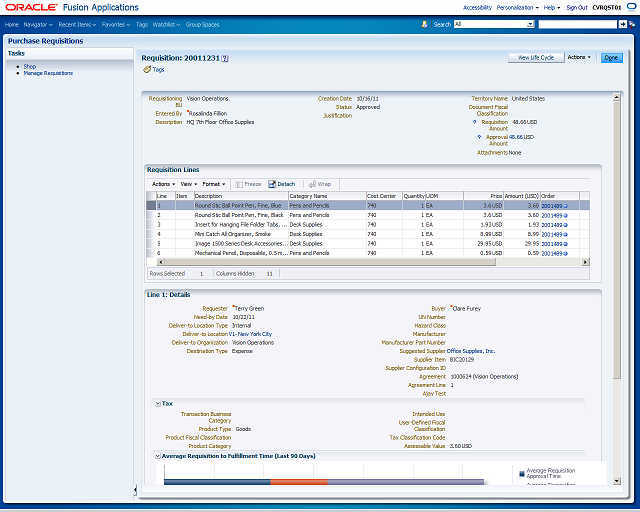Click the Tags icon under requisition title

[x=147, y=69]
